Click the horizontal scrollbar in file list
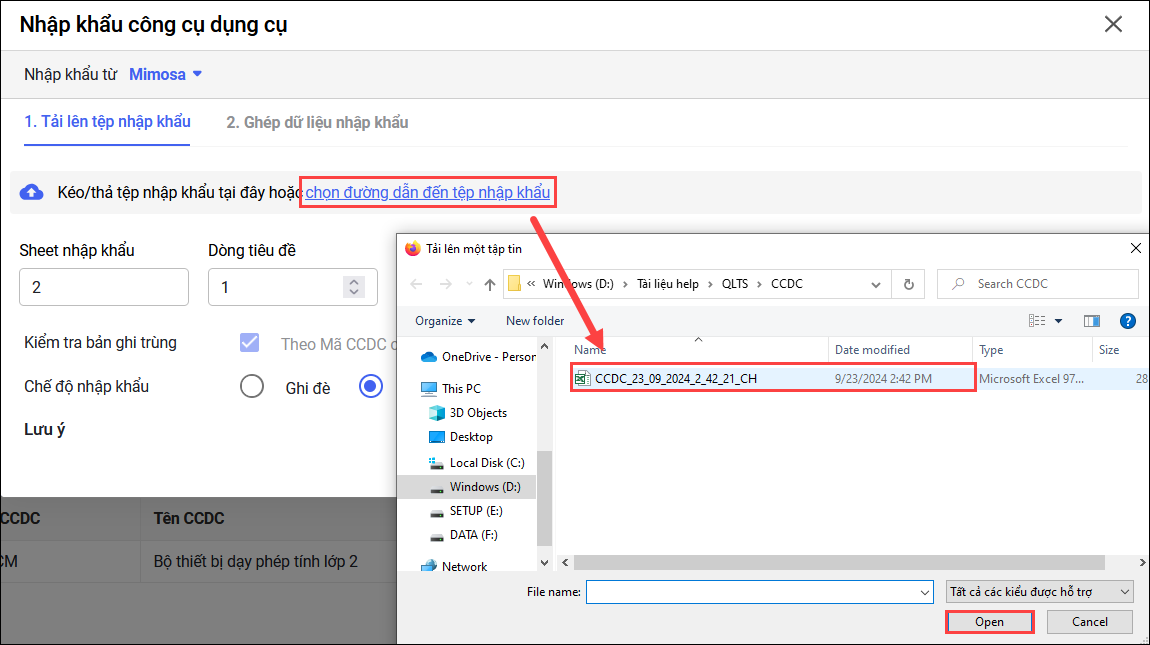 pos(840,562)
